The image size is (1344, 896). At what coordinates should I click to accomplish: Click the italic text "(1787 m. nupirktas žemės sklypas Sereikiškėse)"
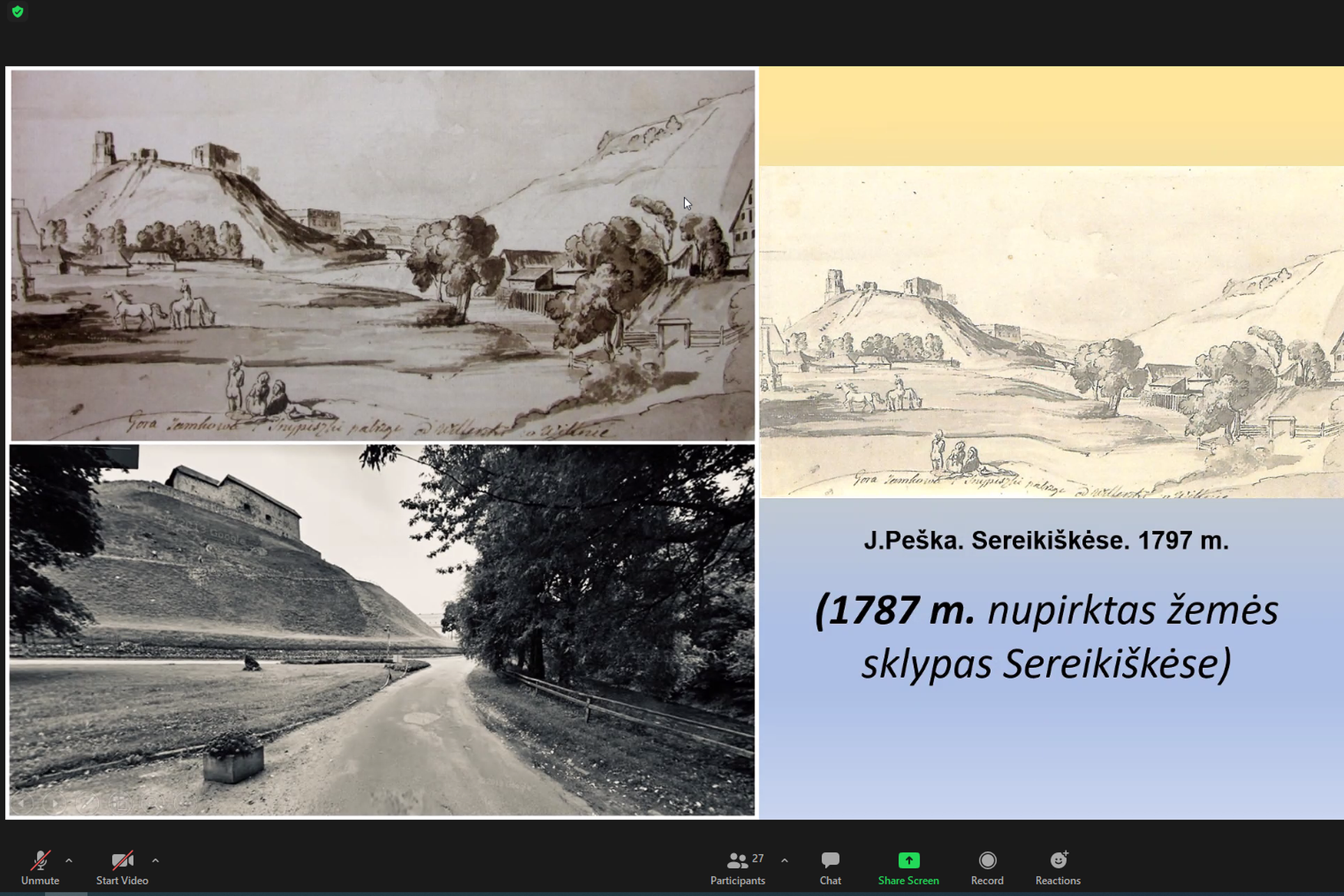(1046, 637)
